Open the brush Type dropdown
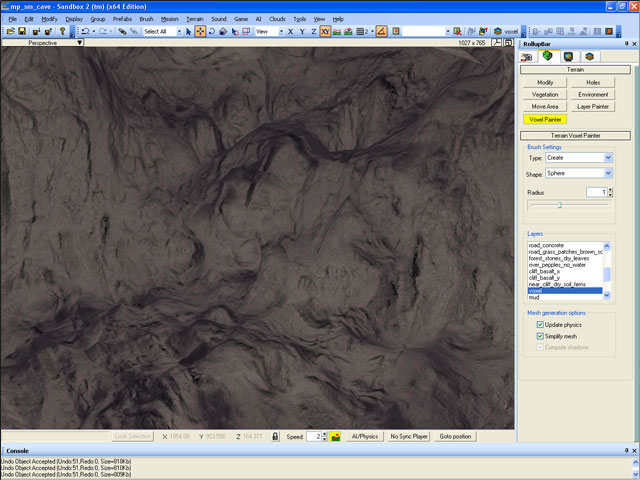The image size is (640, 480). [607, 157]
